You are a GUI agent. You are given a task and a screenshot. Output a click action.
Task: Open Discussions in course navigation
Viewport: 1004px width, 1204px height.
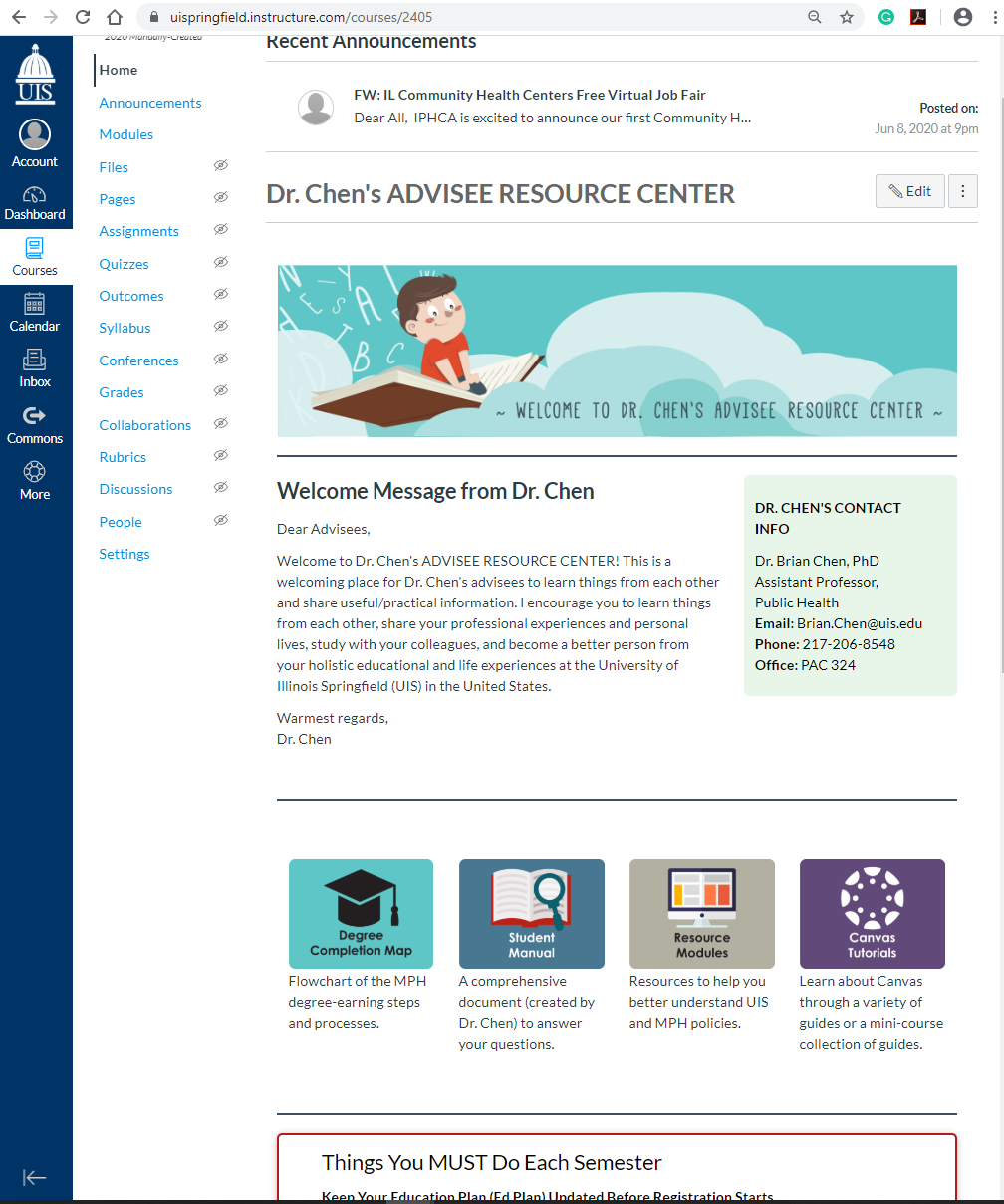(136, 489)
